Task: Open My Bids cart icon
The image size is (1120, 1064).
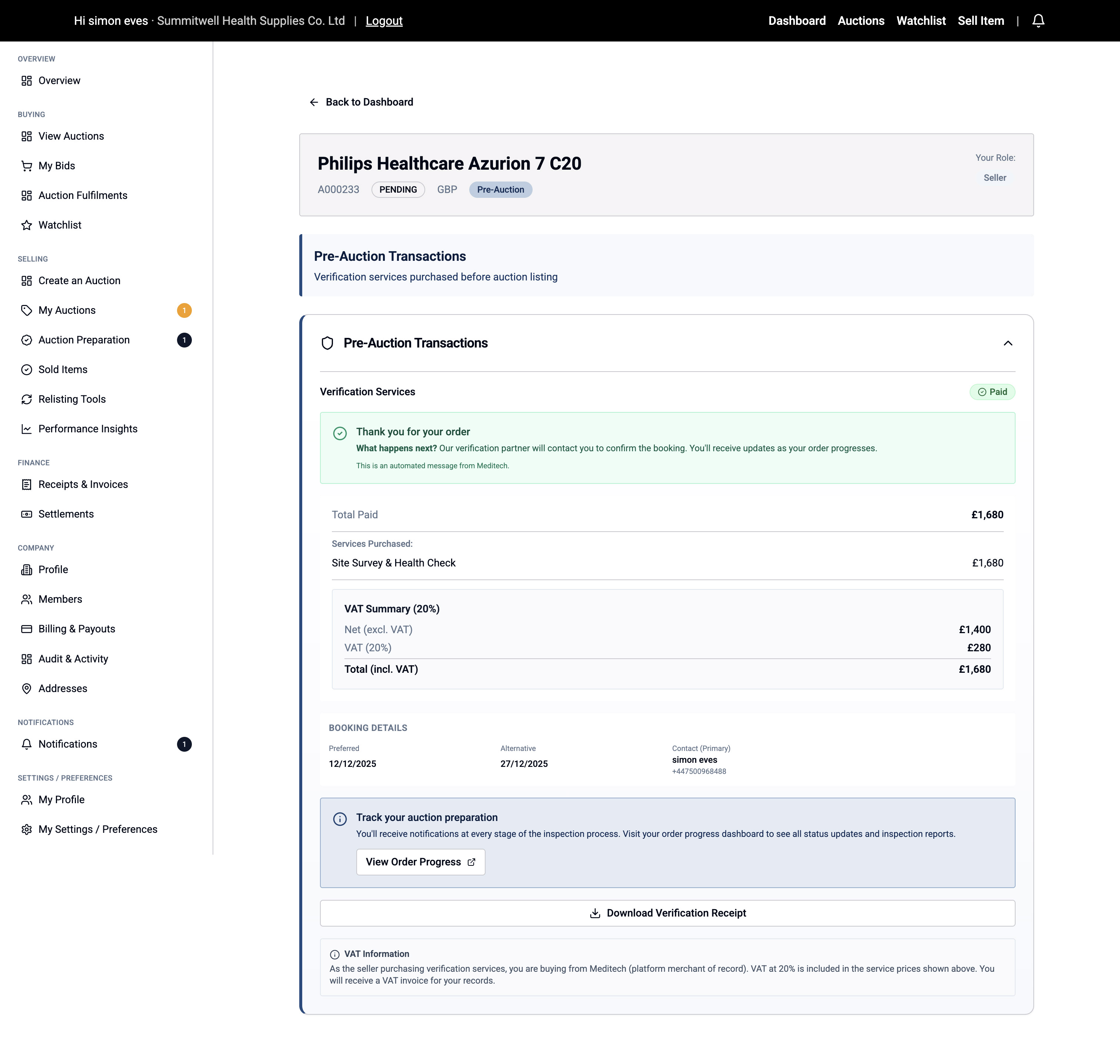Action: click(27, 166)
